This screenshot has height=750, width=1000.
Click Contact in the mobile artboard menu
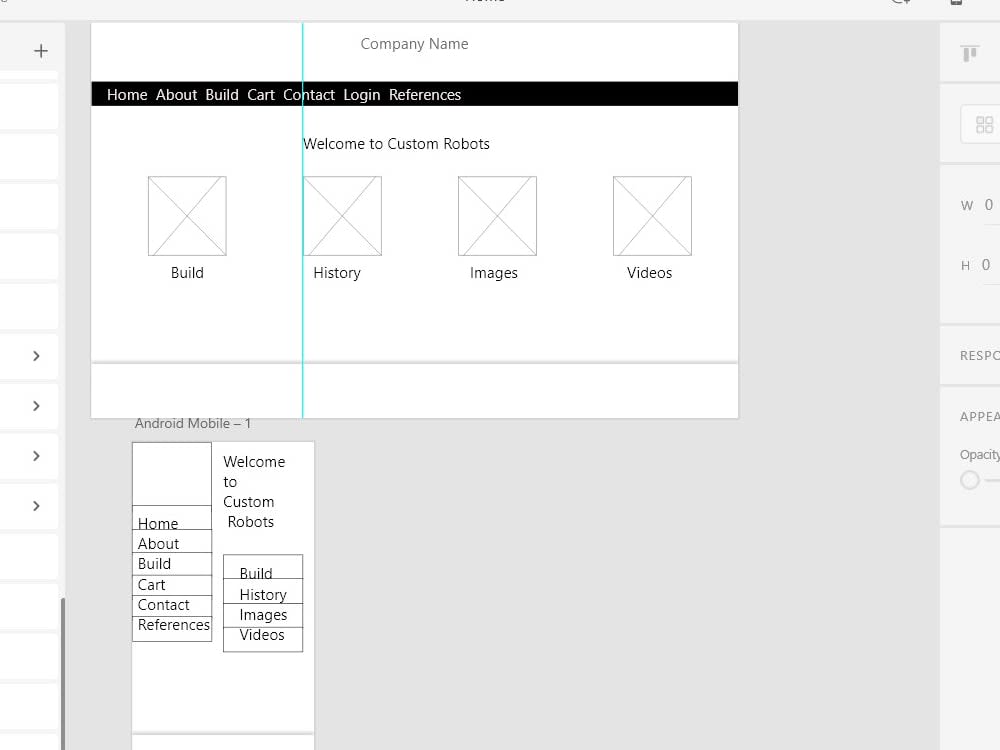163,605
